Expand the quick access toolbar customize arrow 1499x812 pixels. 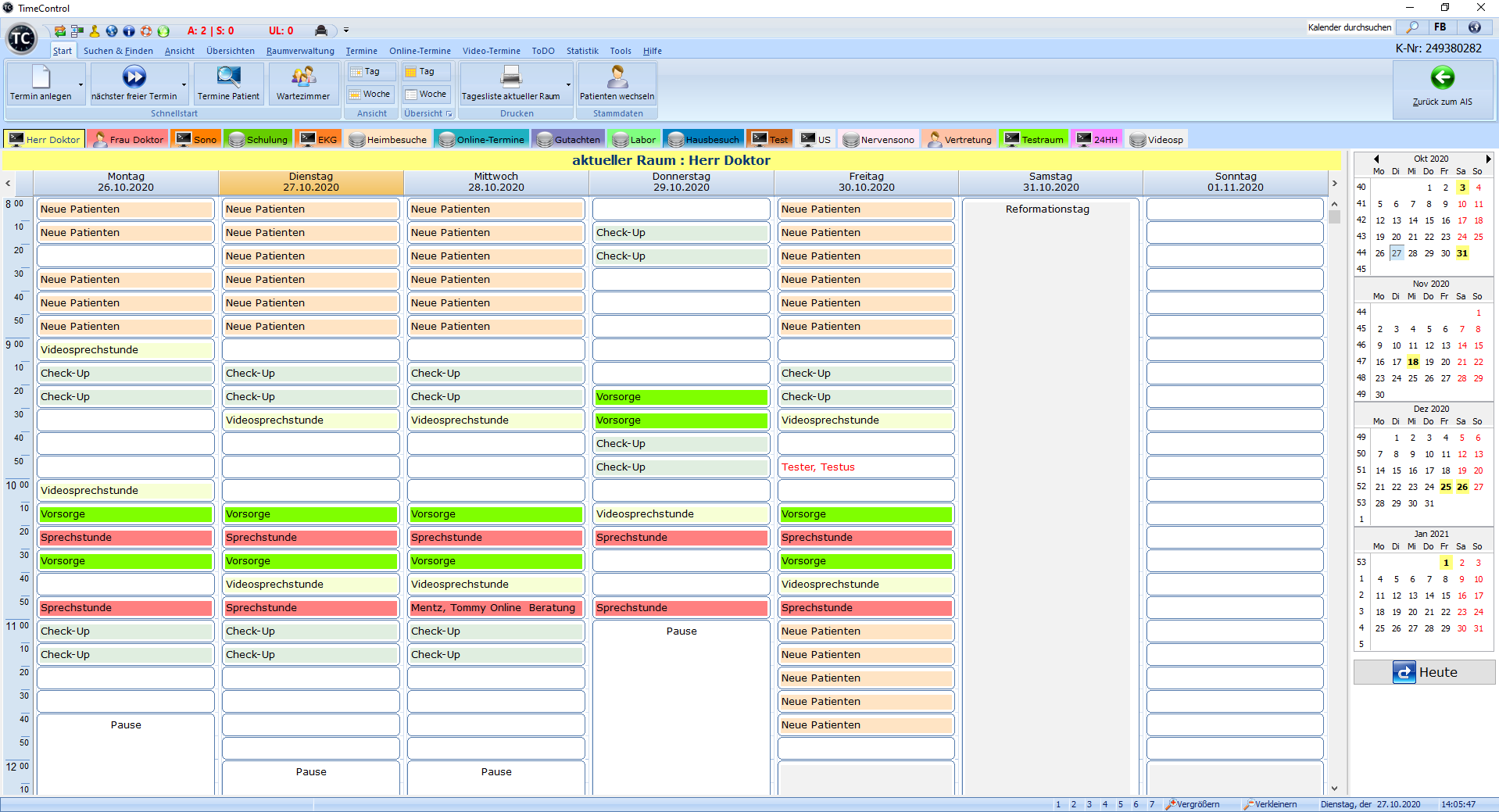point(346,31)
